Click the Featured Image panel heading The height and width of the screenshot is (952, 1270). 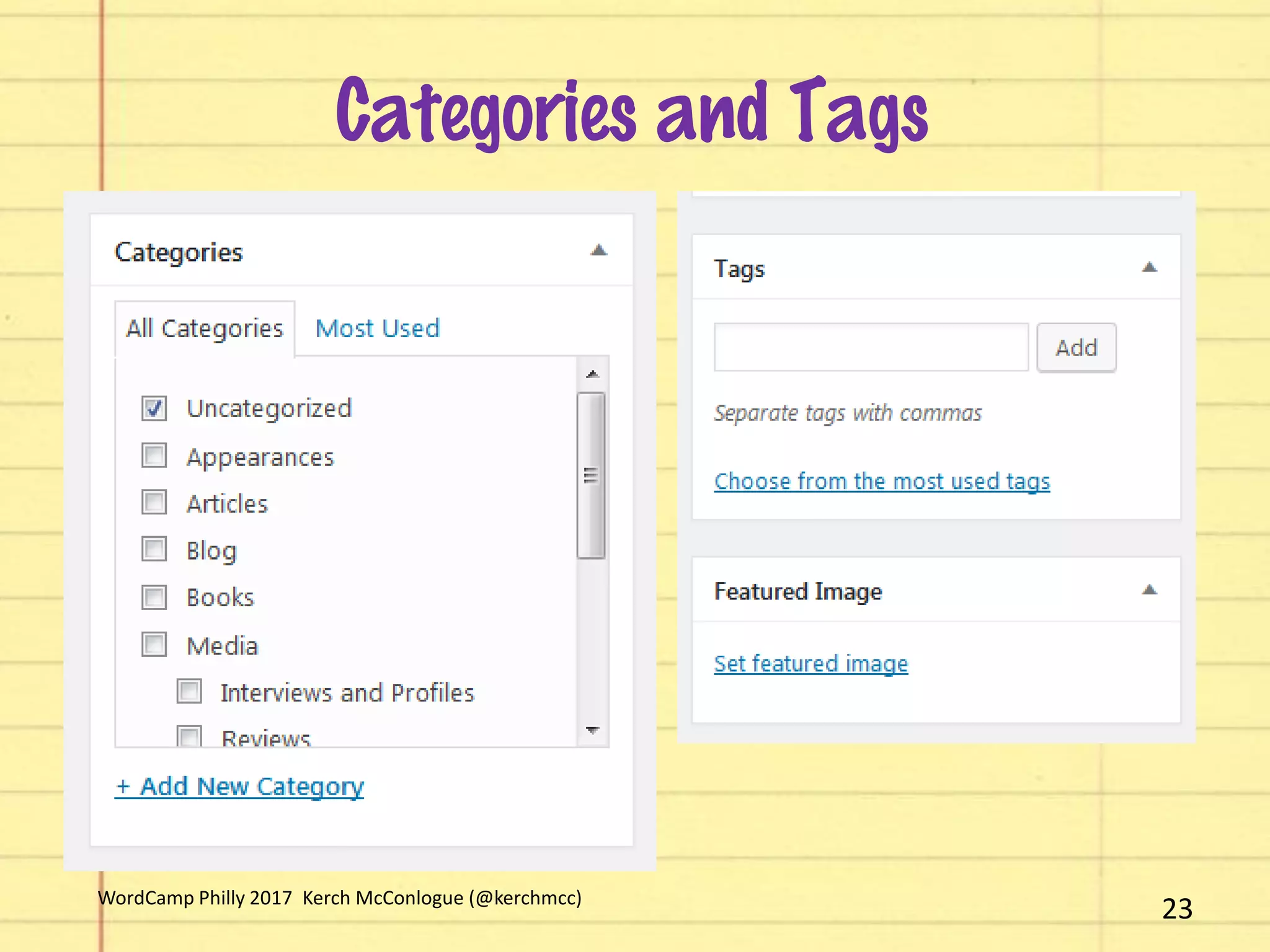click(x=798, y=592)
